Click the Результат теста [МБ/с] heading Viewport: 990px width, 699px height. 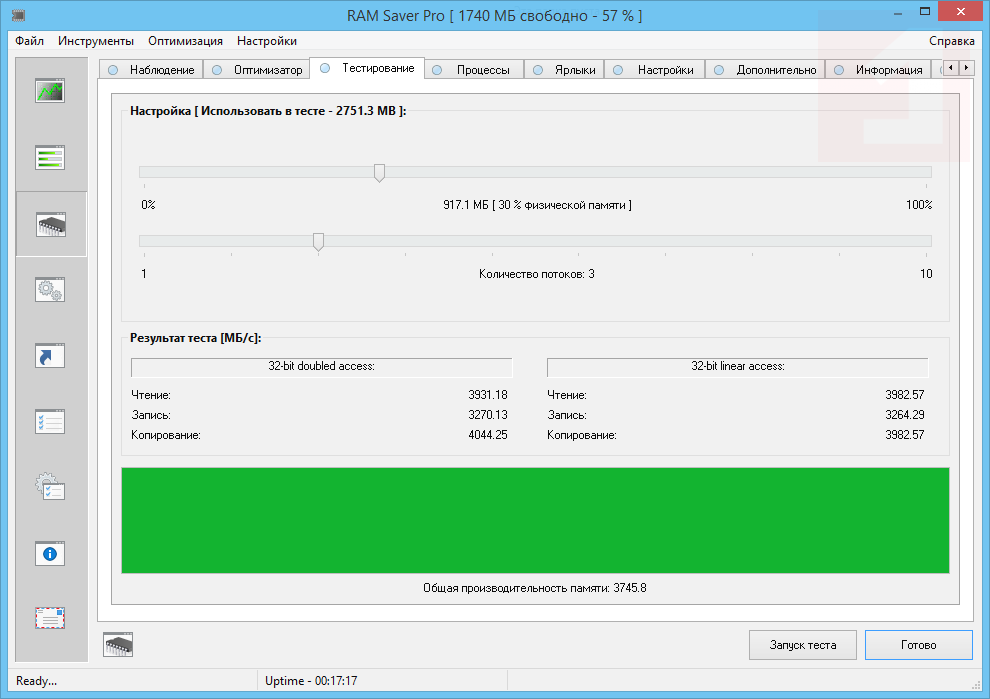point(196,338)
